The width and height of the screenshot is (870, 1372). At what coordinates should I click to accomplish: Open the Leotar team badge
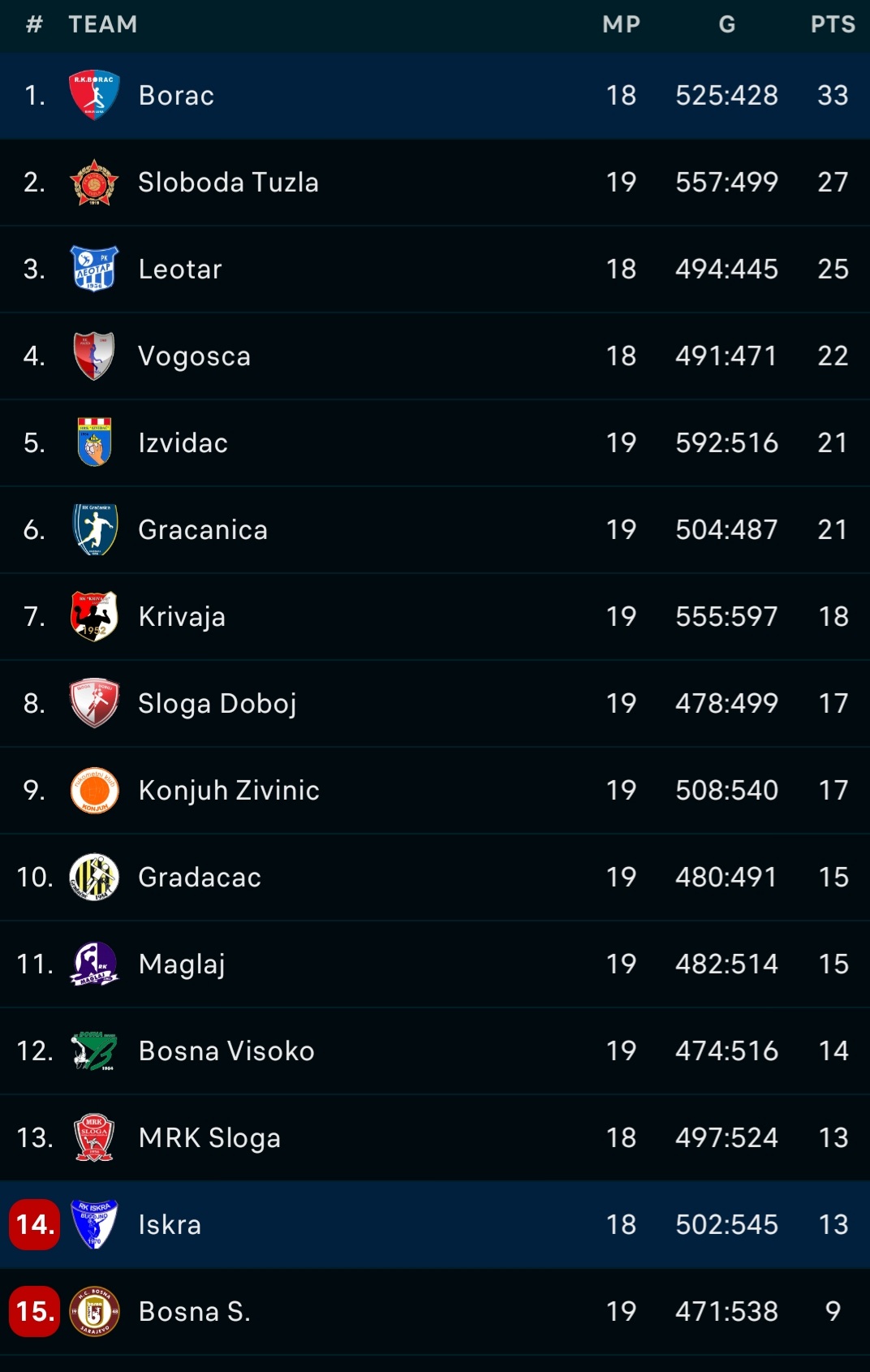[94, 269]
